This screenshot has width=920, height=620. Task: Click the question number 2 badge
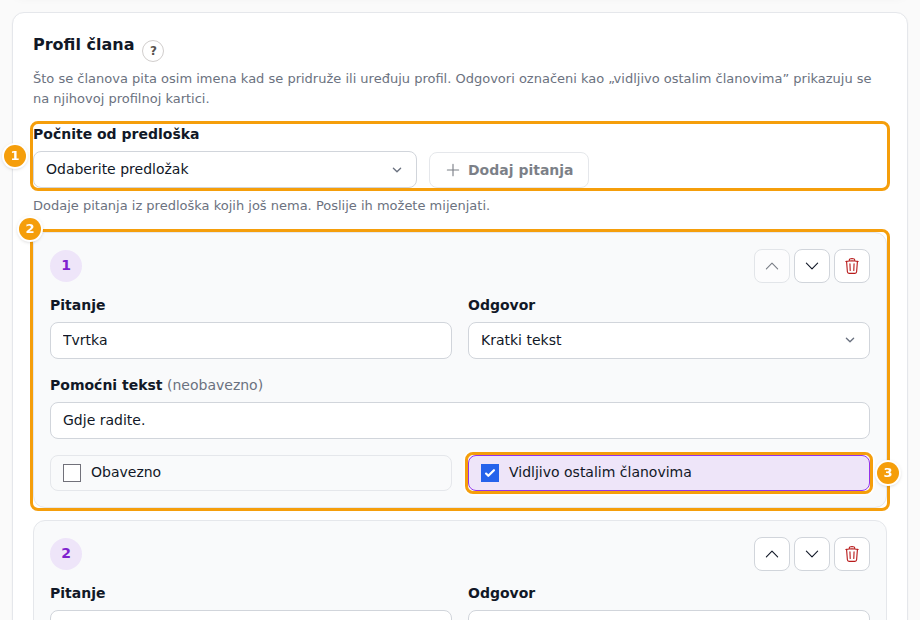[66, 553]
